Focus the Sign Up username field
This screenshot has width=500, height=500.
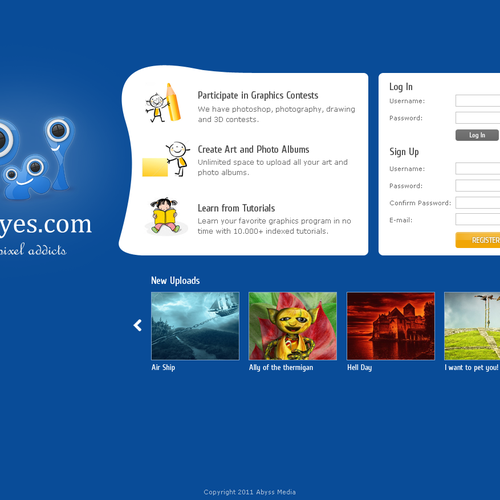click(478, 169)
